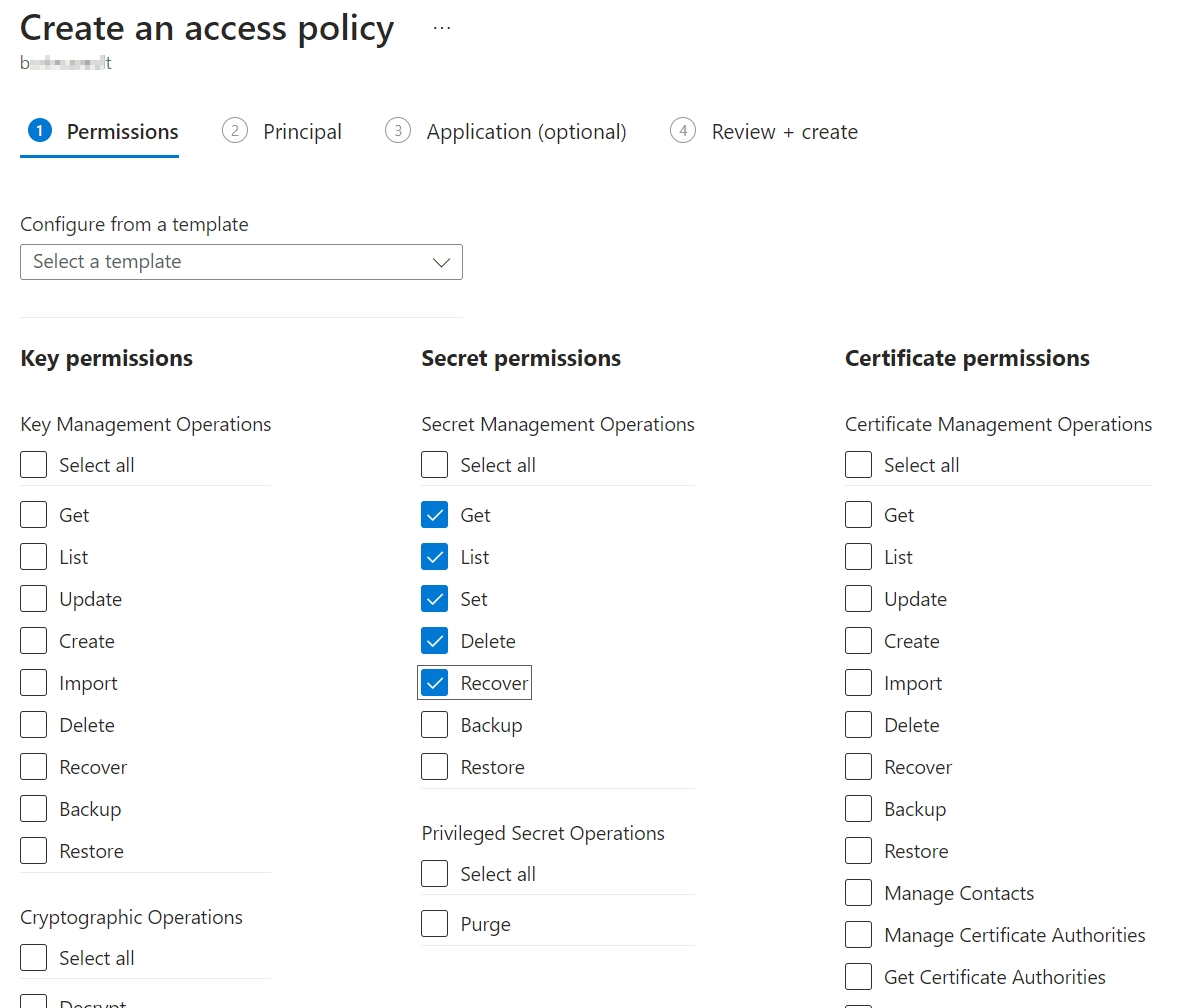Viewport: 1188px width, 1008px height.
Task: Check the Key permissions Delete box
Action: [x=33, y=725]
